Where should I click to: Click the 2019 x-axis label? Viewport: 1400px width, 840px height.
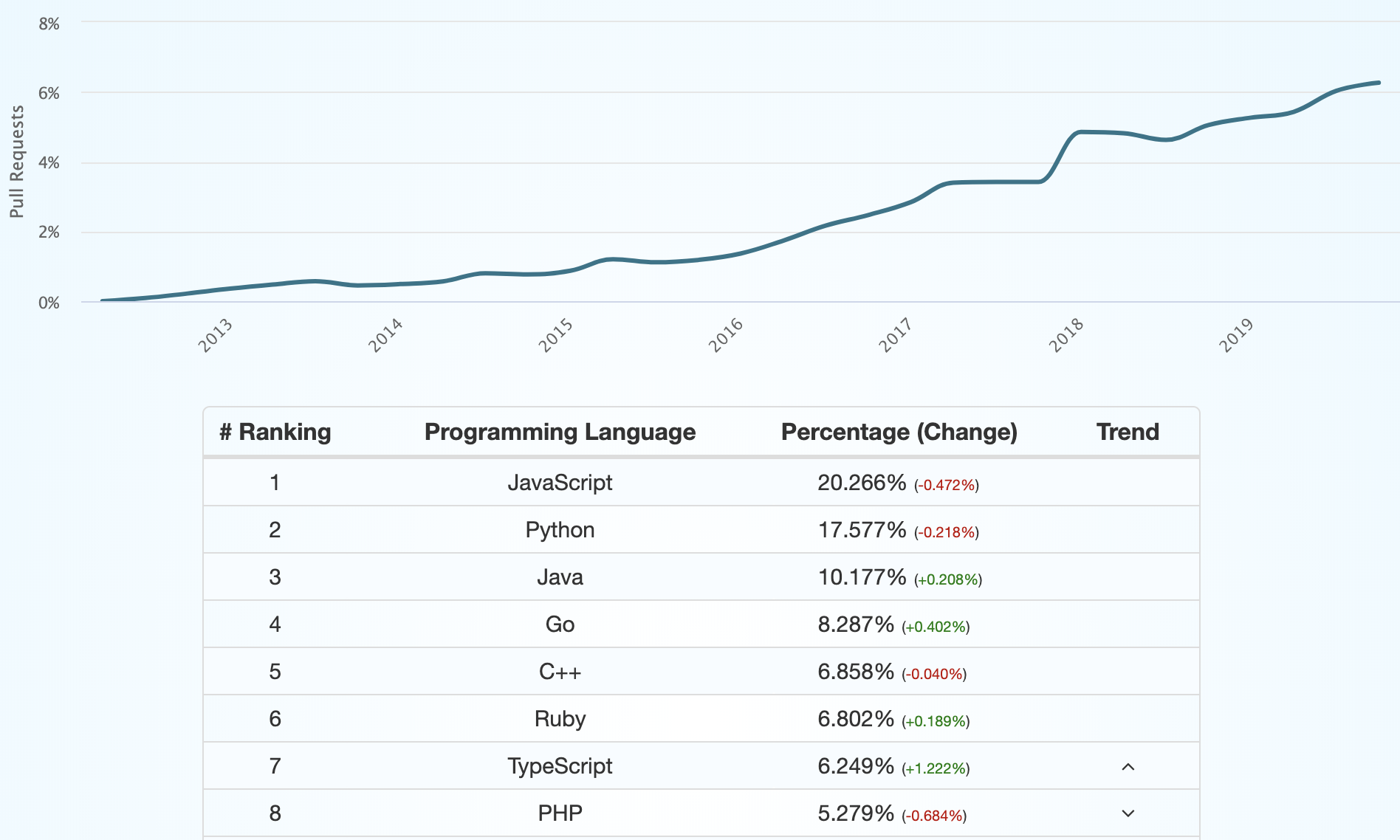[x=1236, y=335]
